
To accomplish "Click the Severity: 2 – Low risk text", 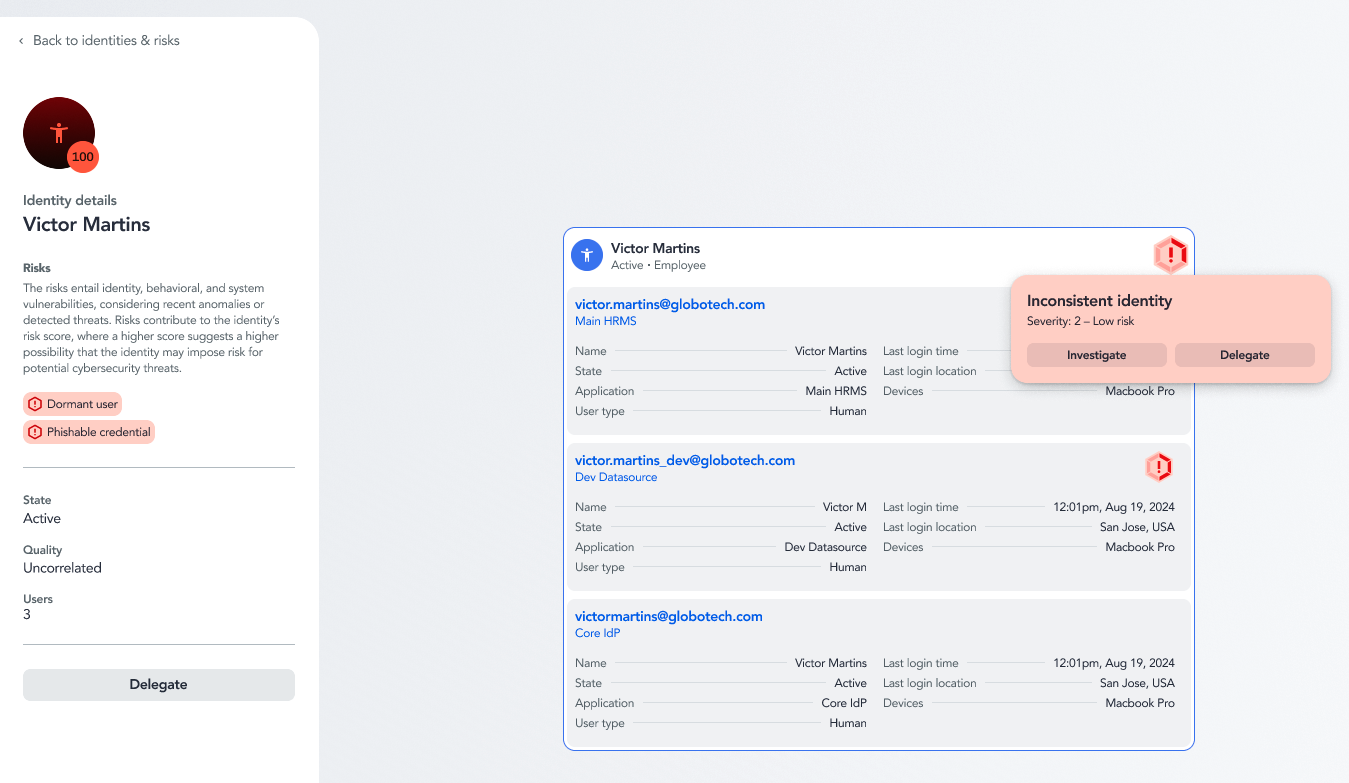I will pos(1080,322).
